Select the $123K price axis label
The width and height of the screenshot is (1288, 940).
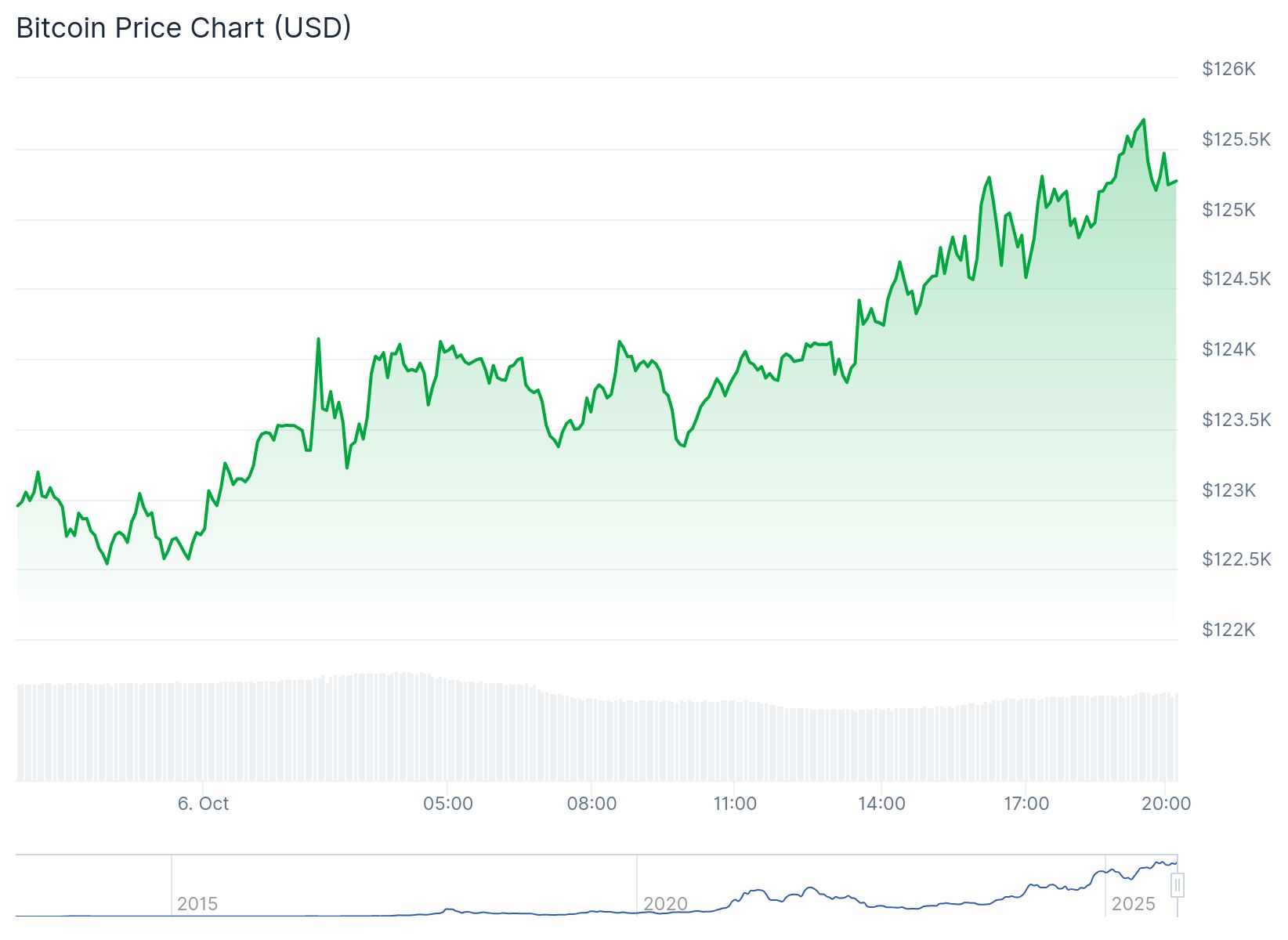1228,490
